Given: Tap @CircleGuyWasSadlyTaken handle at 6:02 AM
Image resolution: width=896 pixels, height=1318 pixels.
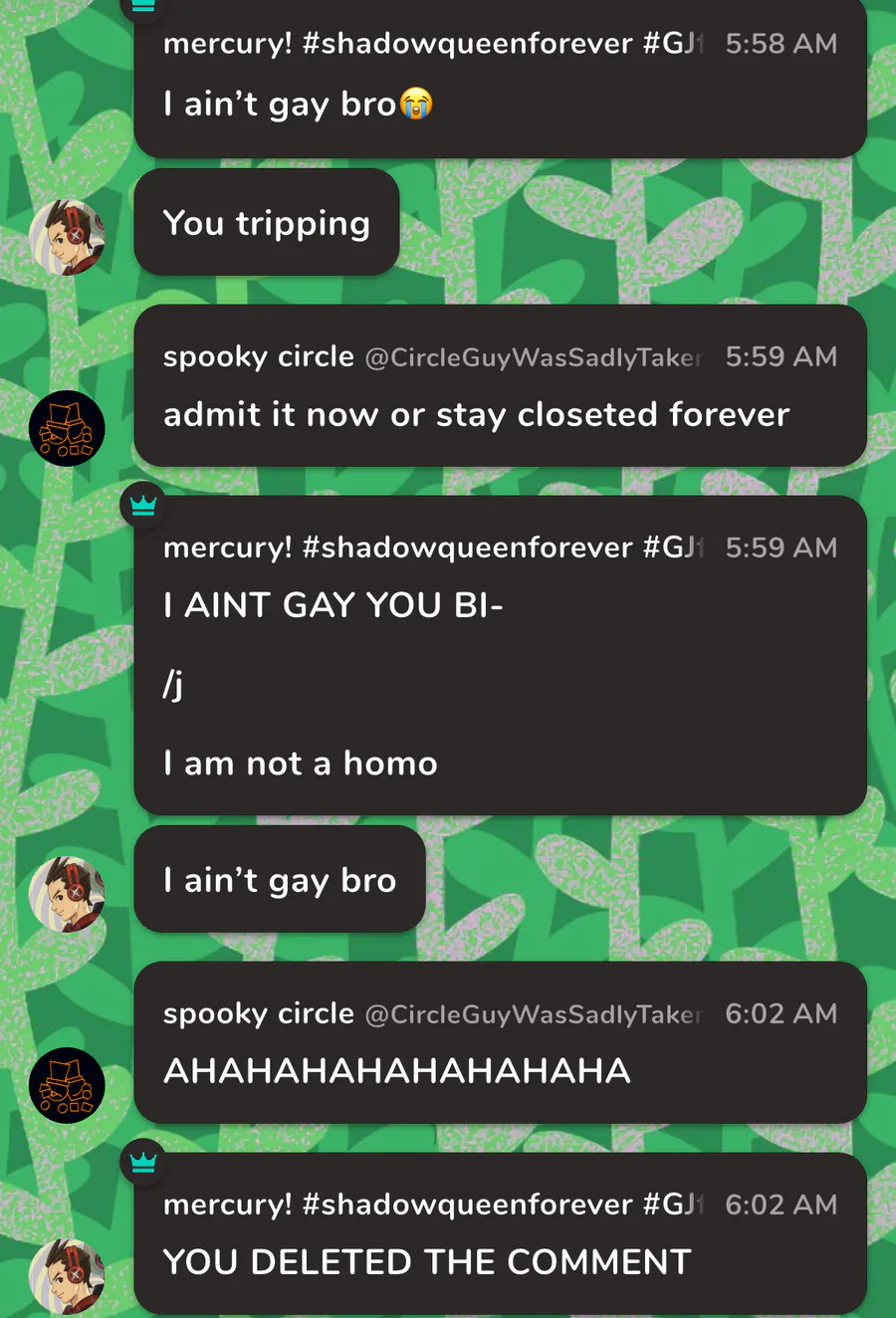Looking at the screenshot, I should coord(534,1014).
